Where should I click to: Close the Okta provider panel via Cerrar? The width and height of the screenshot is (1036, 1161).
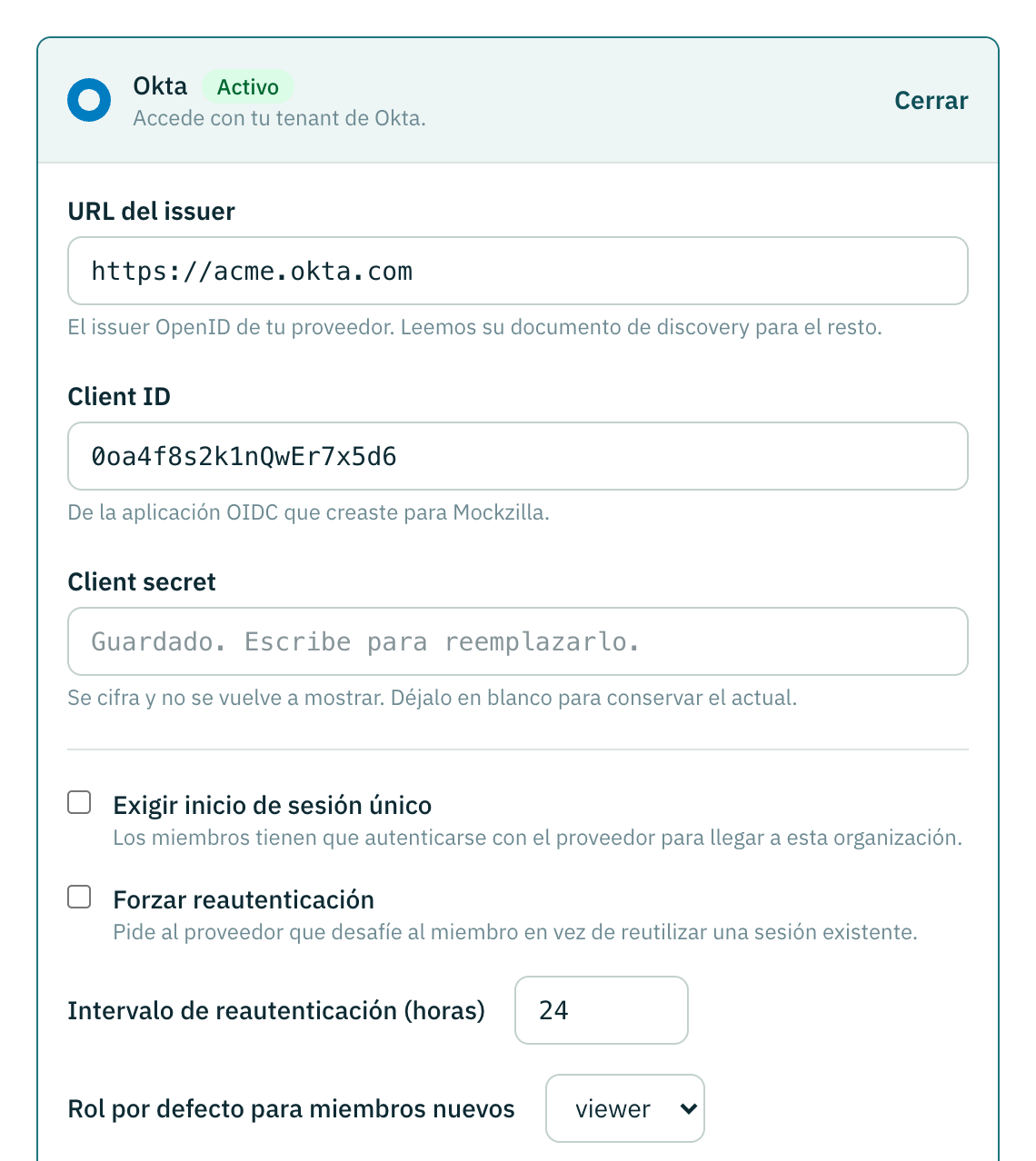(x=931, y=100)
